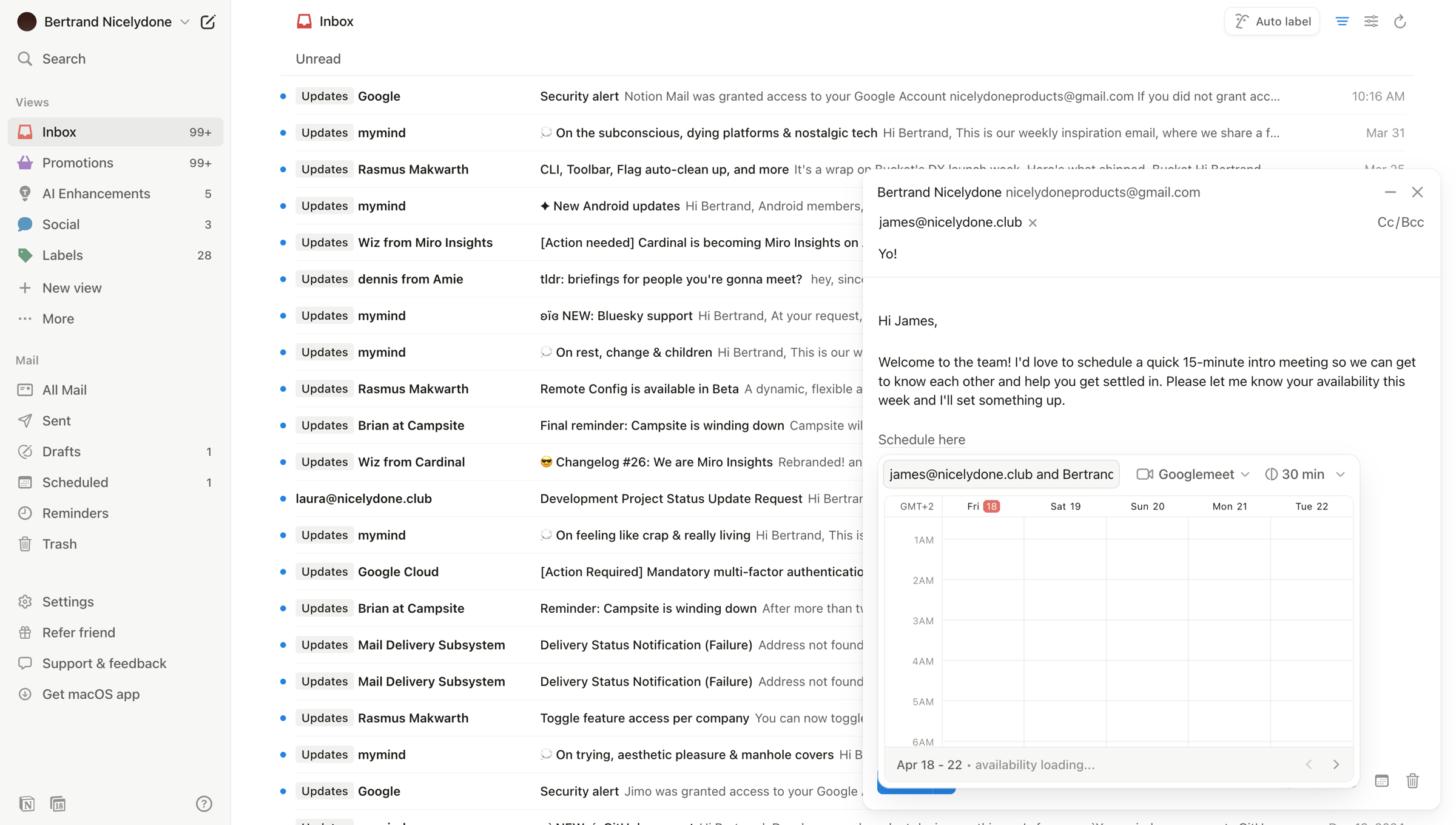
Task: Go to next week in scheduler
Action: pyautogui.click(x=1336, y=765)
